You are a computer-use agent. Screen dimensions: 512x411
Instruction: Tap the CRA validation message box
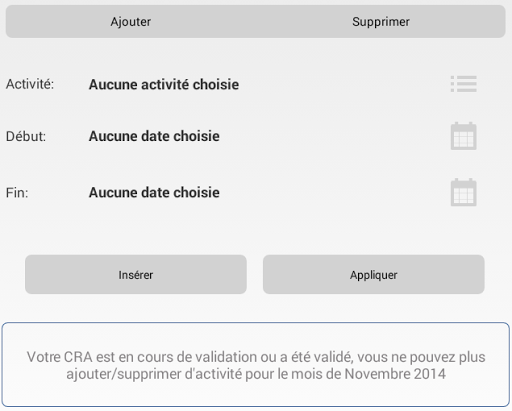(x=256, y=365)
